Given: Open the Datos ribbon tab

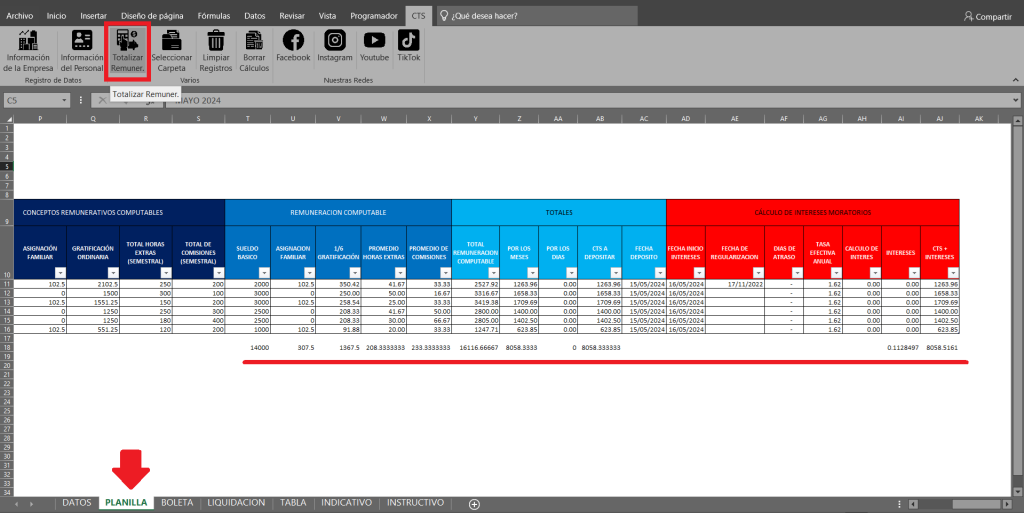Looking at the screenshot, I should point(255,16).
